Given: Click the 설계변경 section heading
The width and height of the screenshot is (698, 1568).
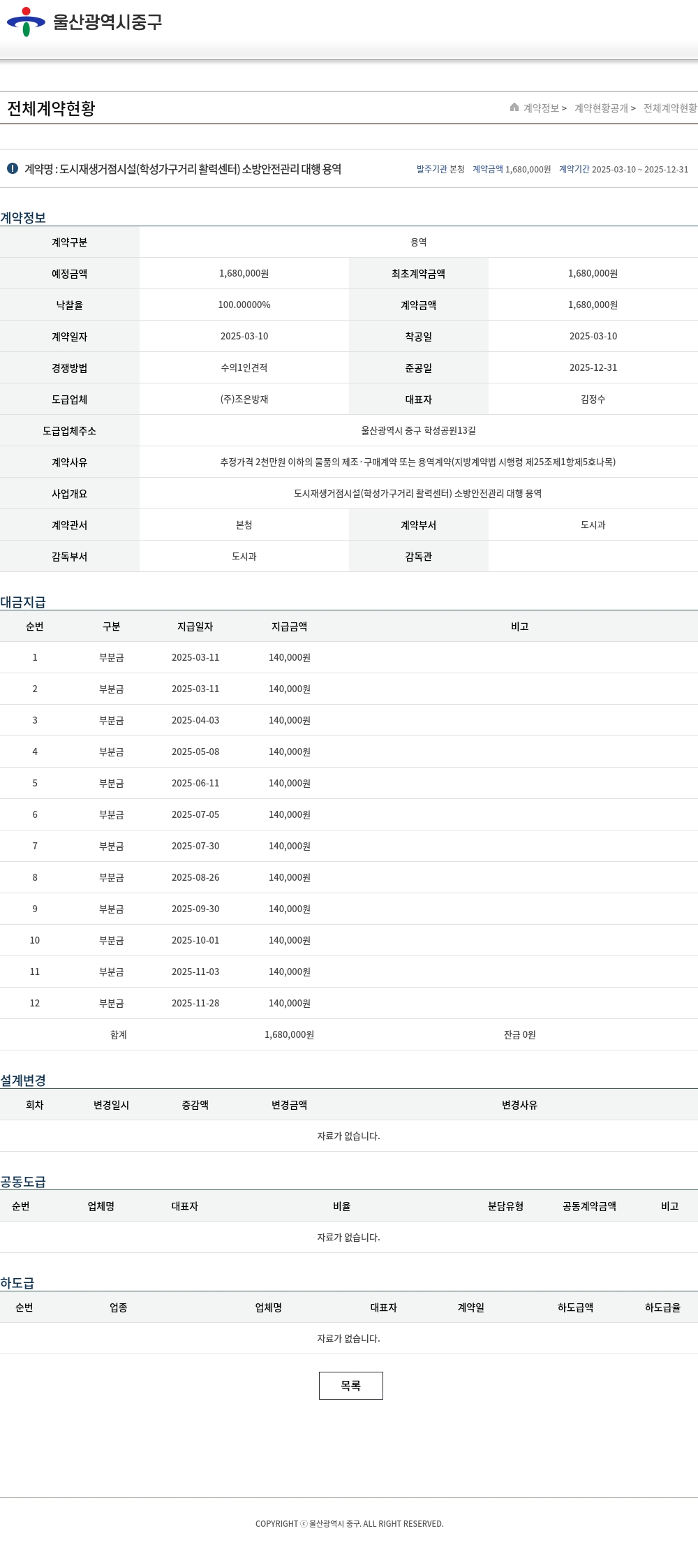Looking at the screenshot, I should click(x=23, y=1080).
